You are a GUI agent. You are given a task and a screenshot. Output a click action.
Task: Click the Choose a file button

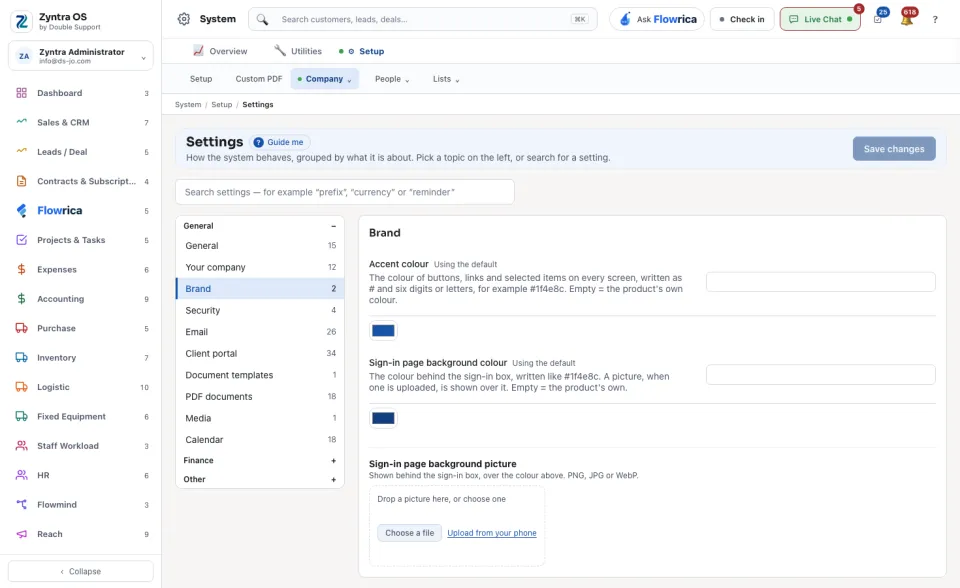pos(410,533)
